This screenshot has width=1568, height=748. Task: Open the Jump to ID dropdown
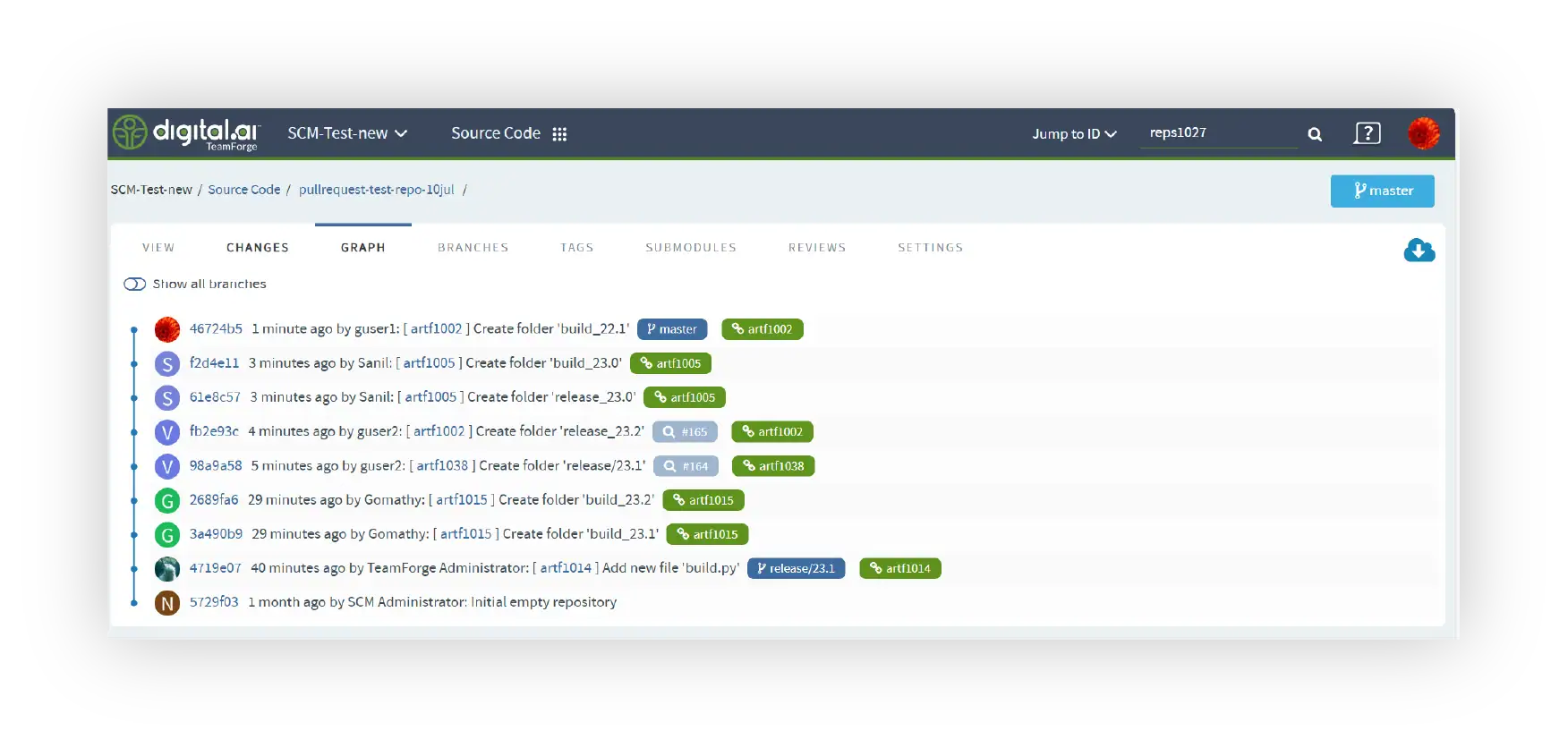point(1074,134)
